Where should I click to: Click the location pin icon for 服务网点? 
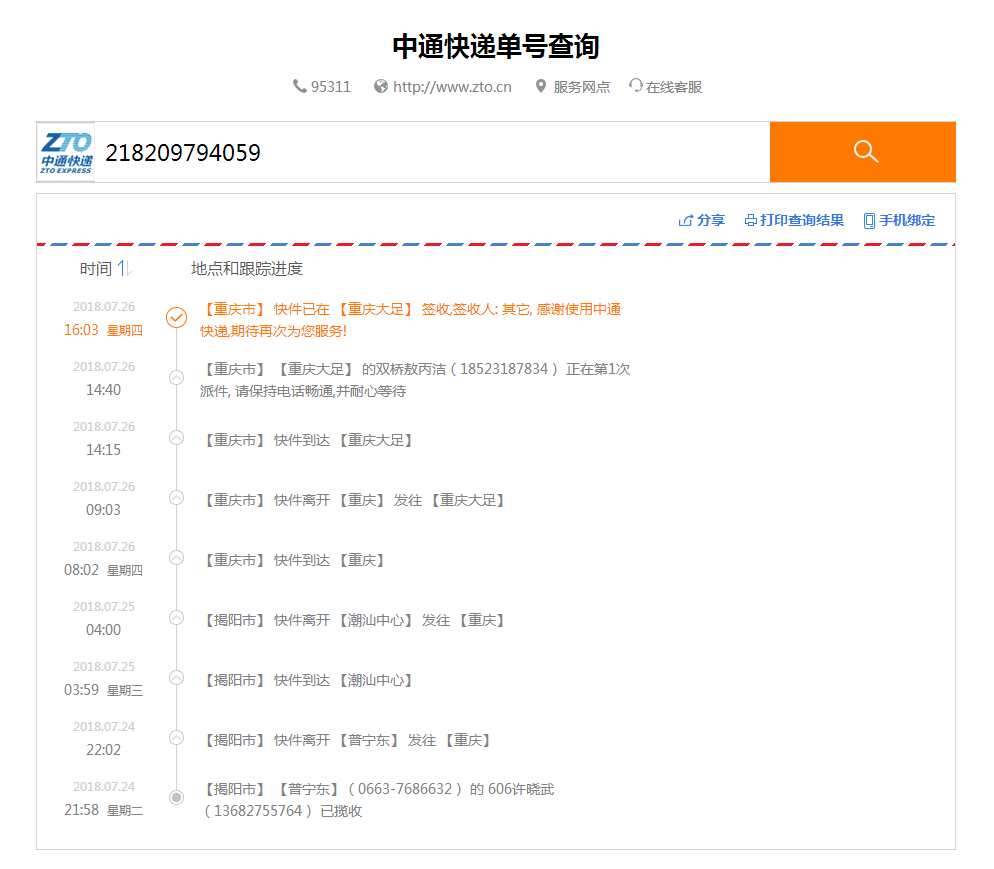541,86
